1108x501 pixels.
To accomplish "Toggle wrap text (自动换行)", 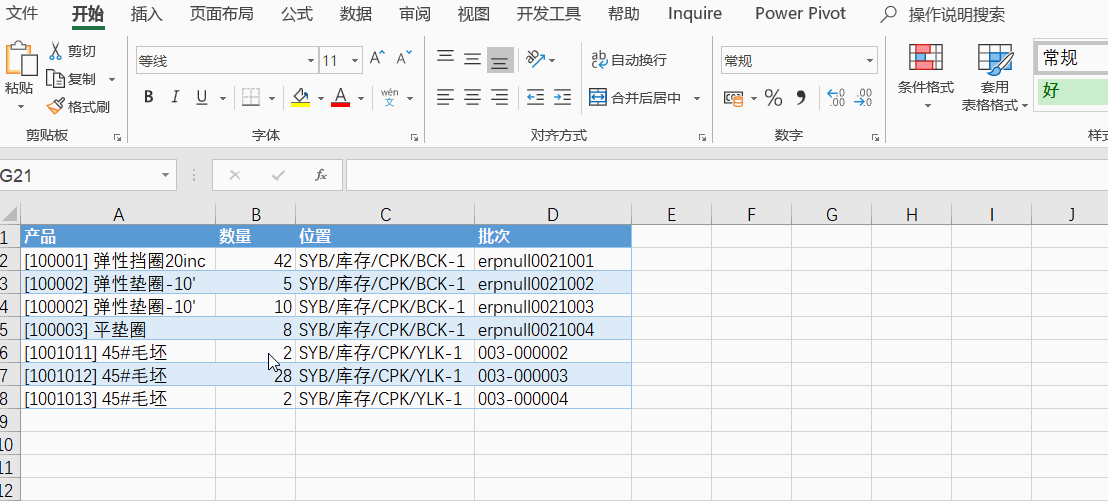I will 628,60.
